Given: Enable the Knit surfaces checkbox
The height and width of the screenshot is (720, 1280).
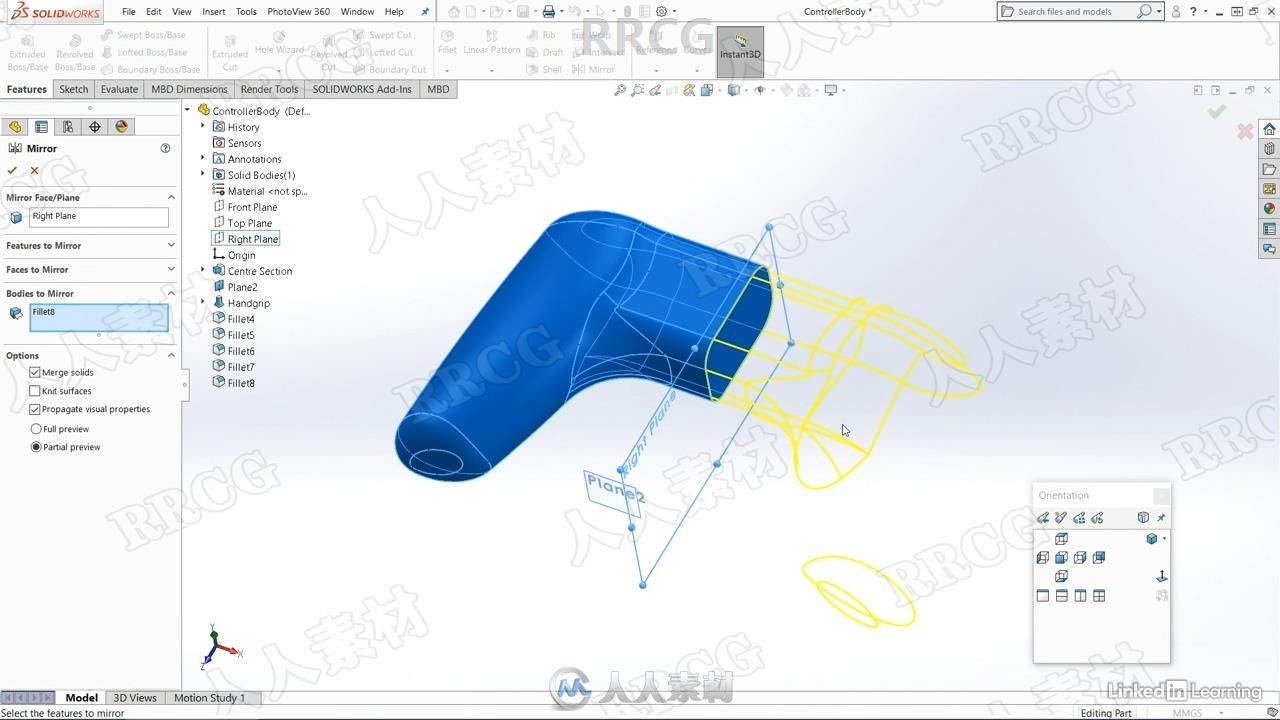Looking at the screenshot, I should [35, 391].
